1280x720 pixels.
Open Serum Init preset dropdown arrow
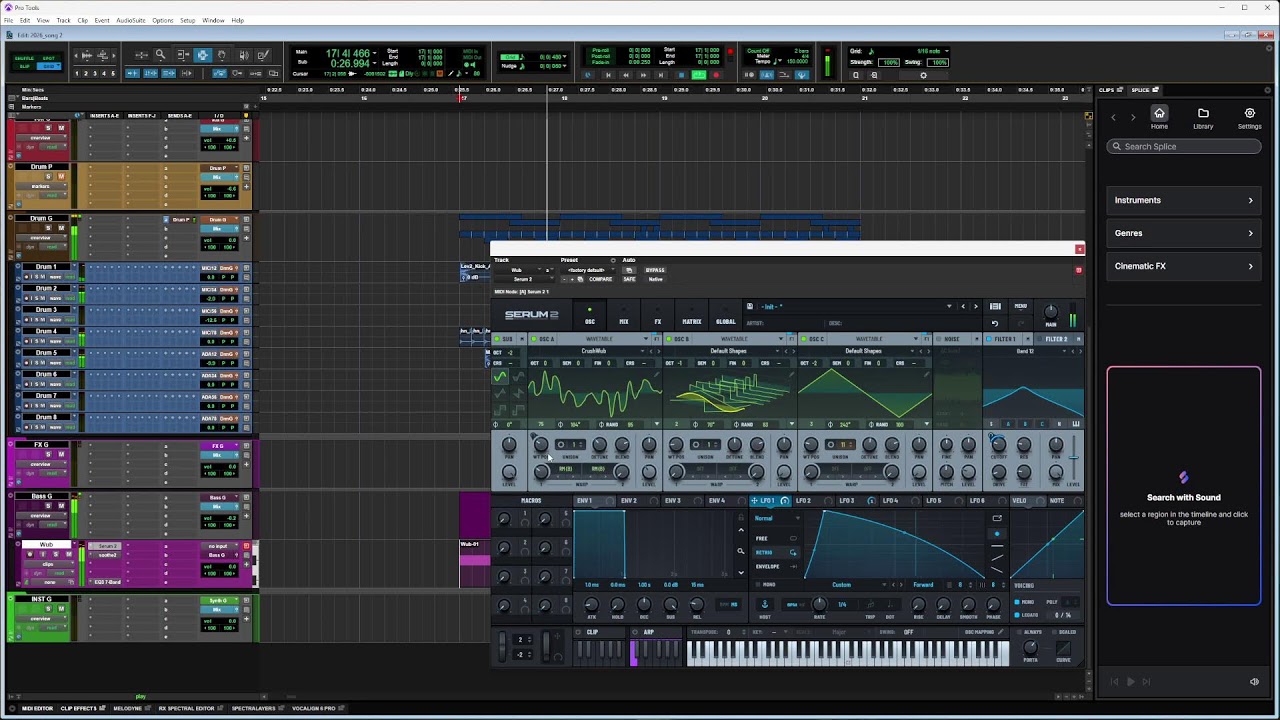pyautogui.click(x=949, y=306)
